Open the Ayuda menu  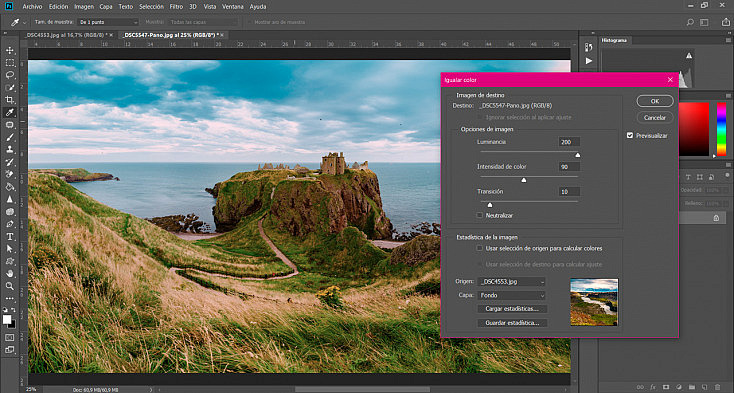click(x=257, y=7)
